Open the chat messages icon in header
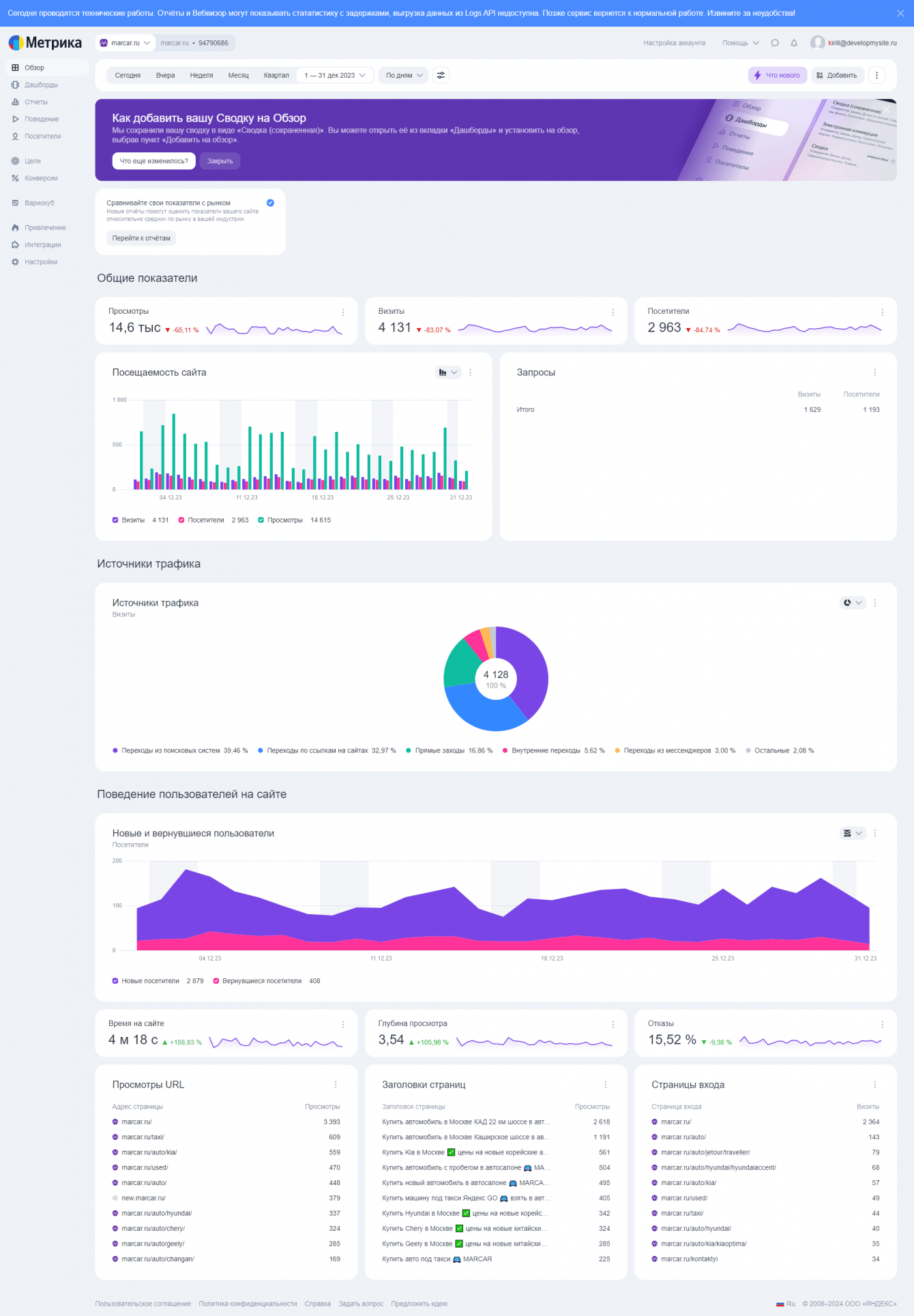 point(775,43)
